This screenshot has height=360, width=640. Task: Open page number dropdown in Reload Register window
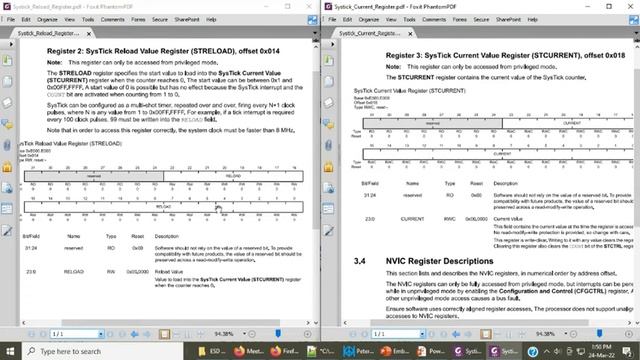tap(100, 334)
